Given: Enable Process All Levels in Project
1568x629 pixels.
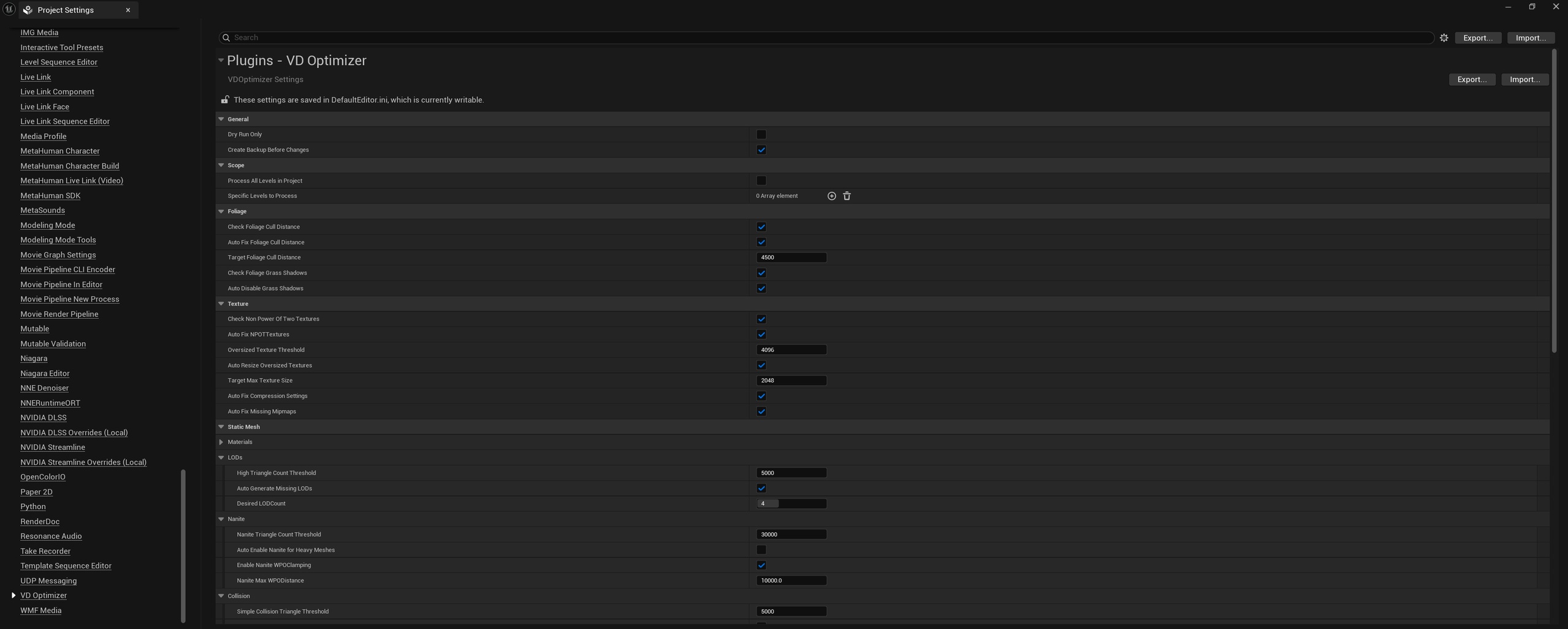Looking at the screenshot, I should [x=761, y=181].
